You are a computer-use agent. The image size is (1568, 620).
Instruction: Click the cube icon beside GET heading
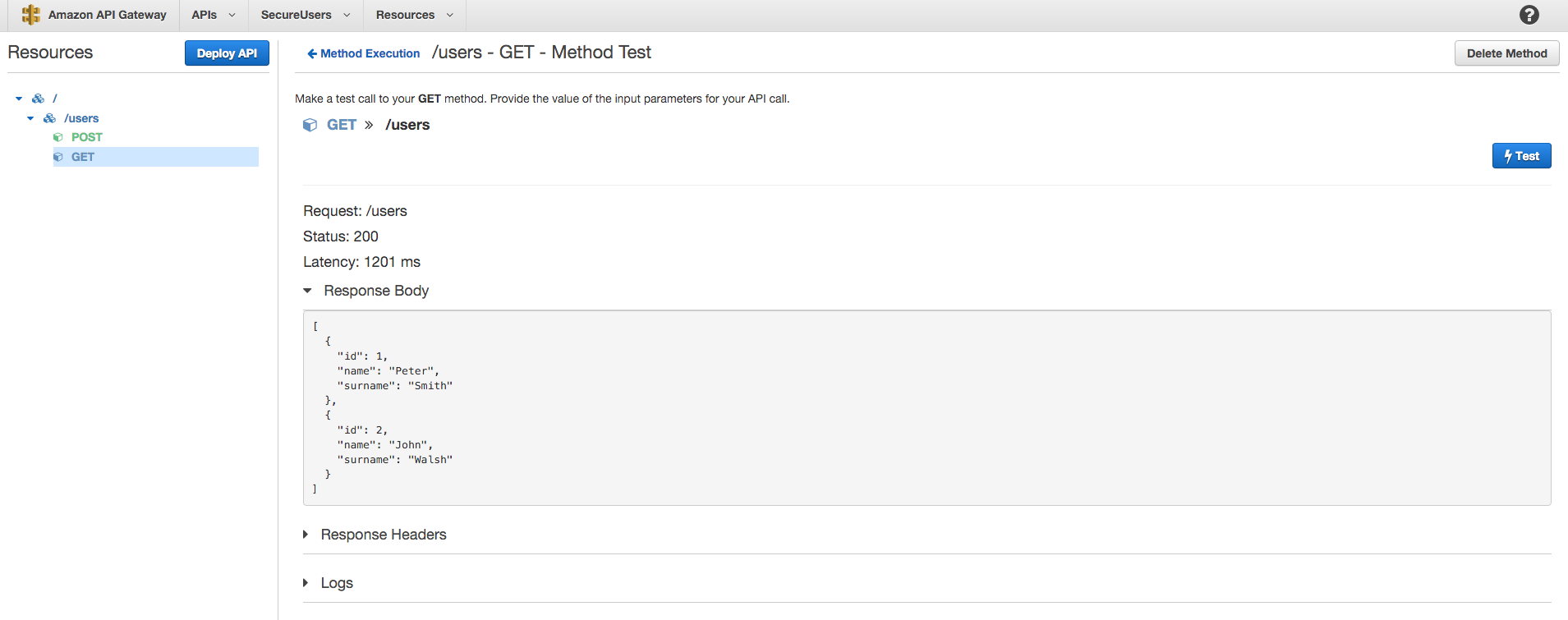(x=310, y=125)
